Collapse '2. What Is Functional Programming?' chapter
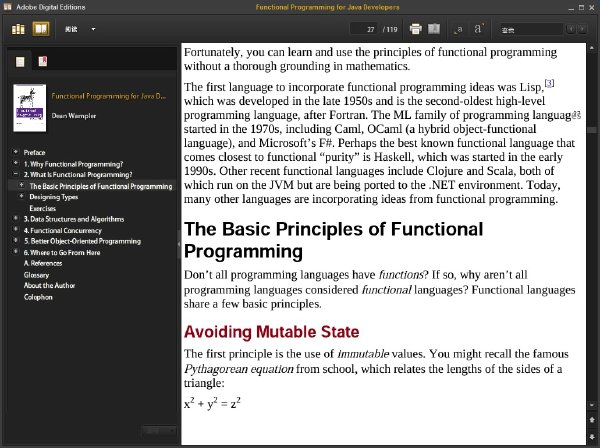The width and height of the screenshot is (600, 448). coord(16,174)
